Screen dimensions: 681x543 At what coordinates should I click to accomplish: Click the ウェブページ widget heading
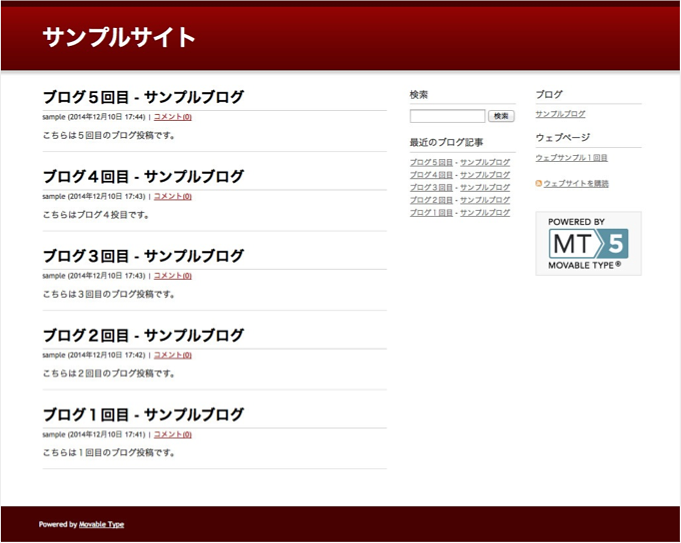(563, 138)
